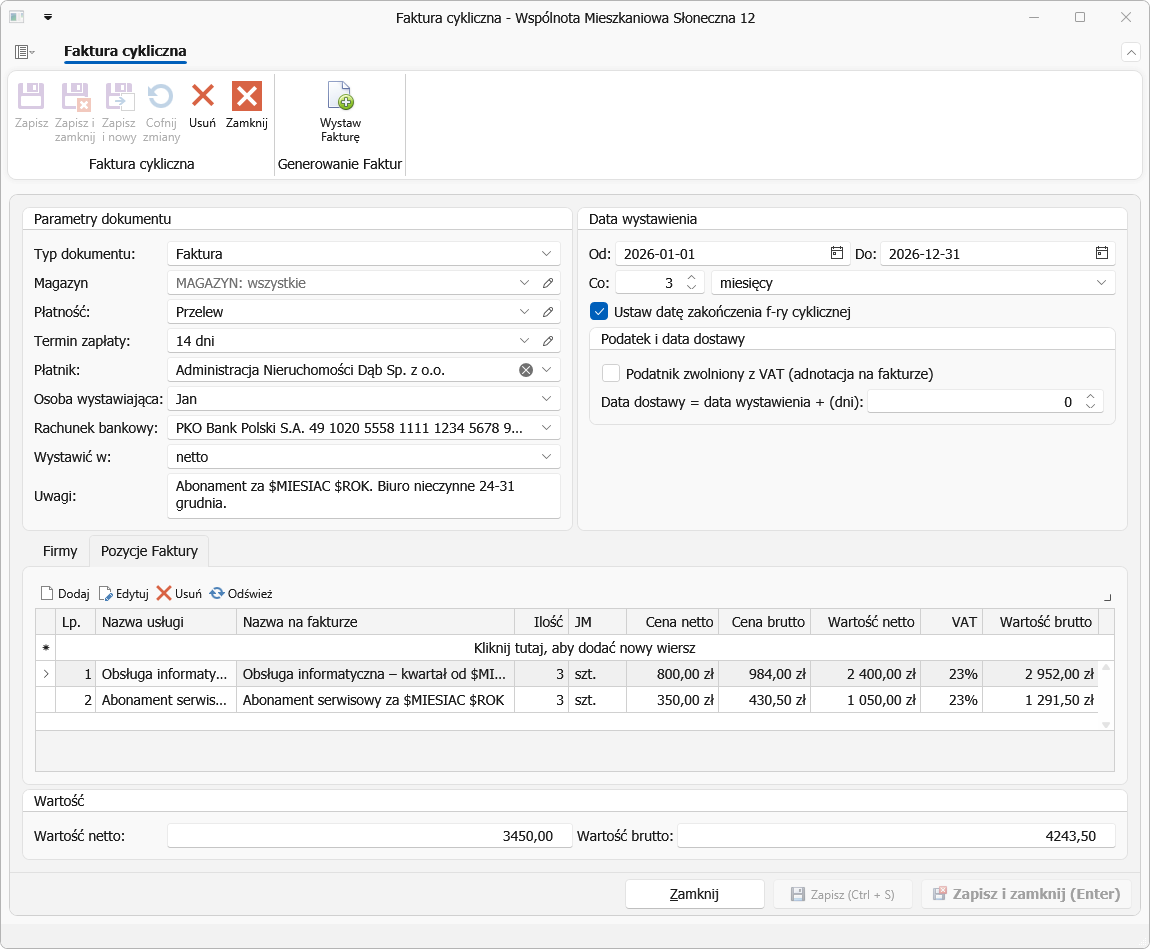1150x949 pixels.
Task: Clear the Płatnik field with the X icon
Action: (526, 370)
